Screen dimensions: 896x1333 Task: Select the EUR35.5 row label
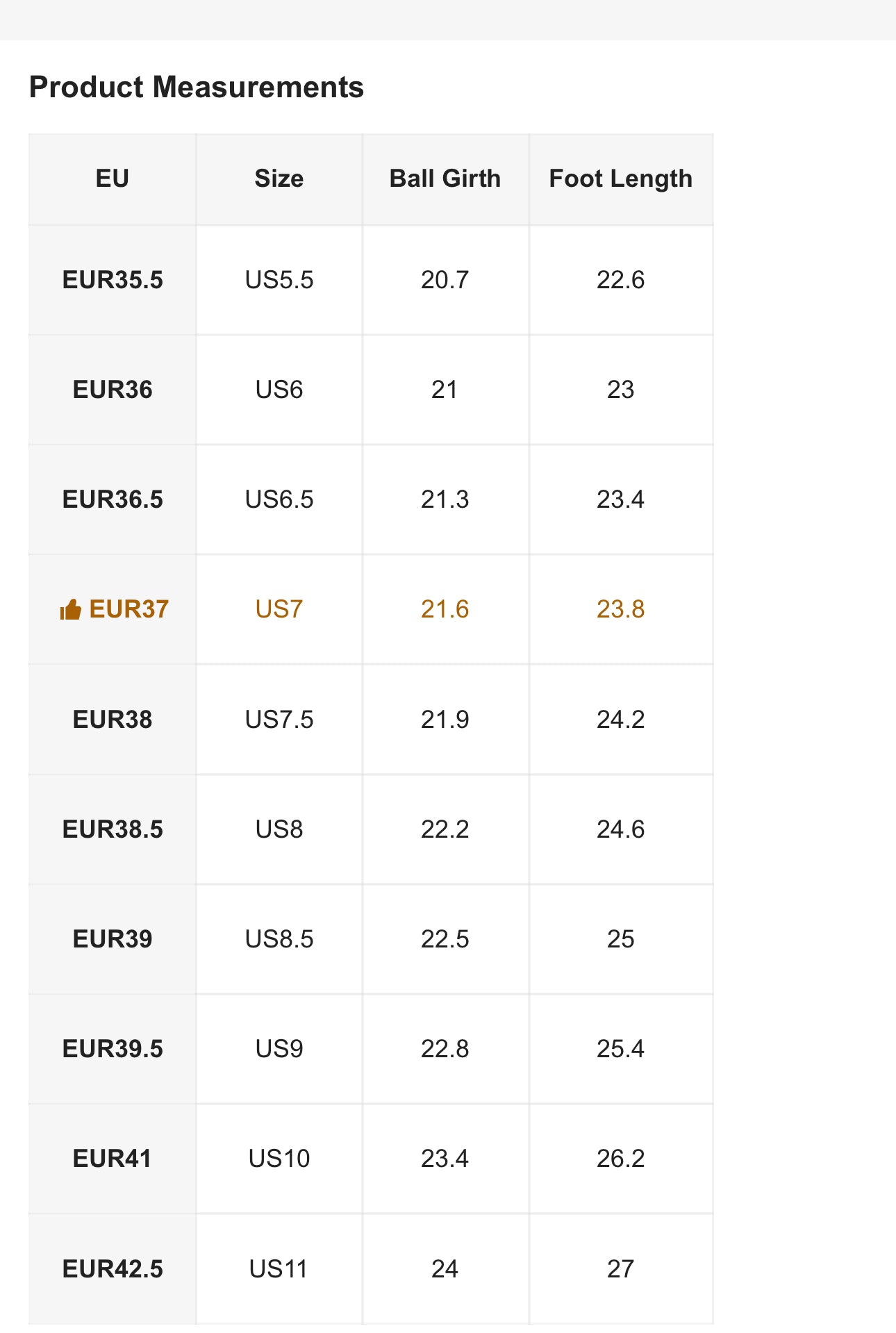[113, 280]
